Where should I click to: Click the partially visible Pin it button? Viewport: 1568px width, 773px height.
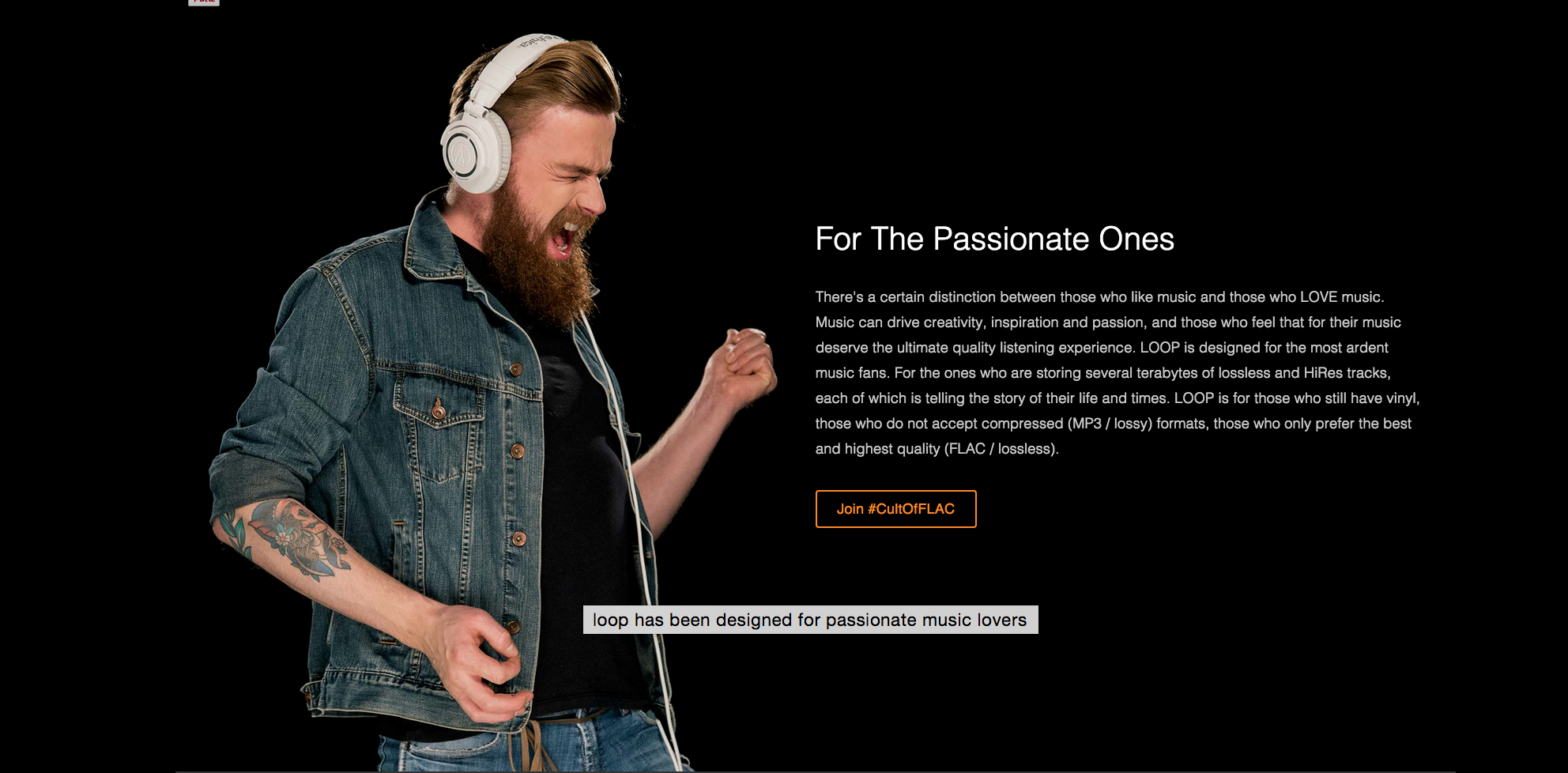204,2
